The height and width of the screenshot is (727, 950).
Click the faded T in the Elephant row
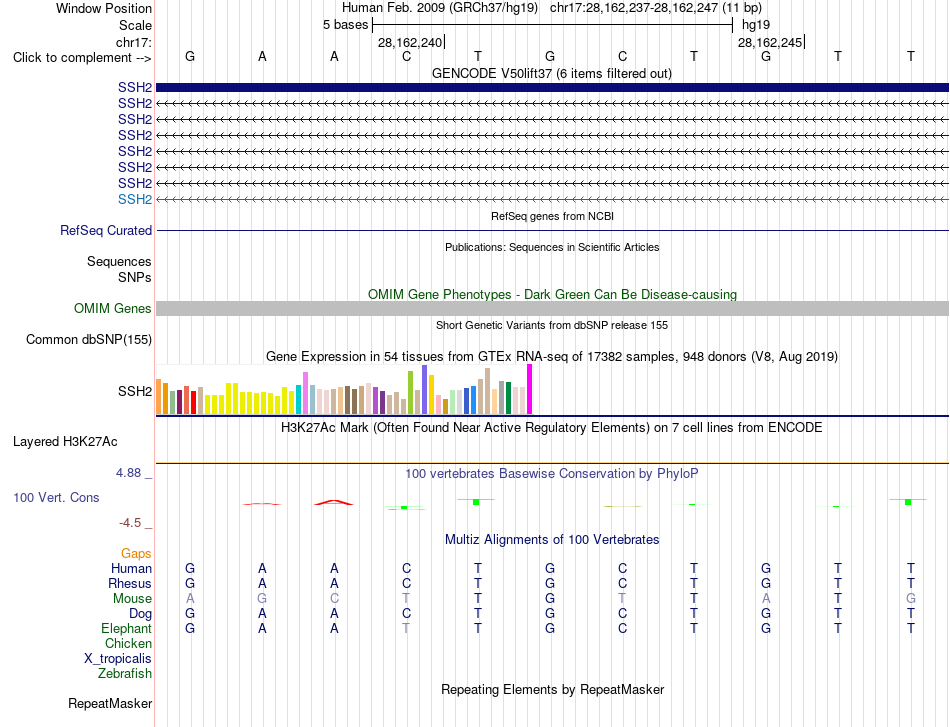click(406, 628)
